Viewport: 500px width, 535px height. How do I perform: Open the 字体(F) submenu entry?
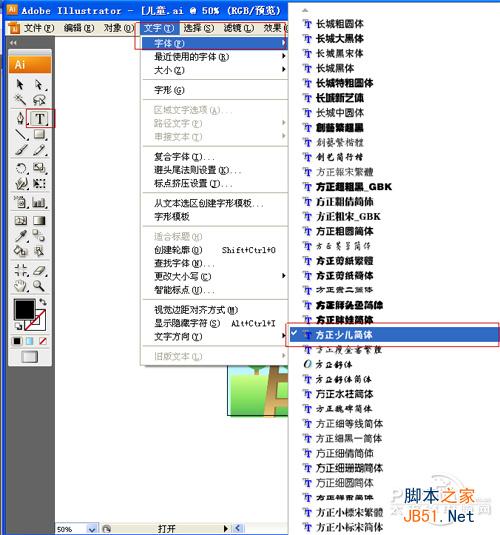(x=214, y=43)
